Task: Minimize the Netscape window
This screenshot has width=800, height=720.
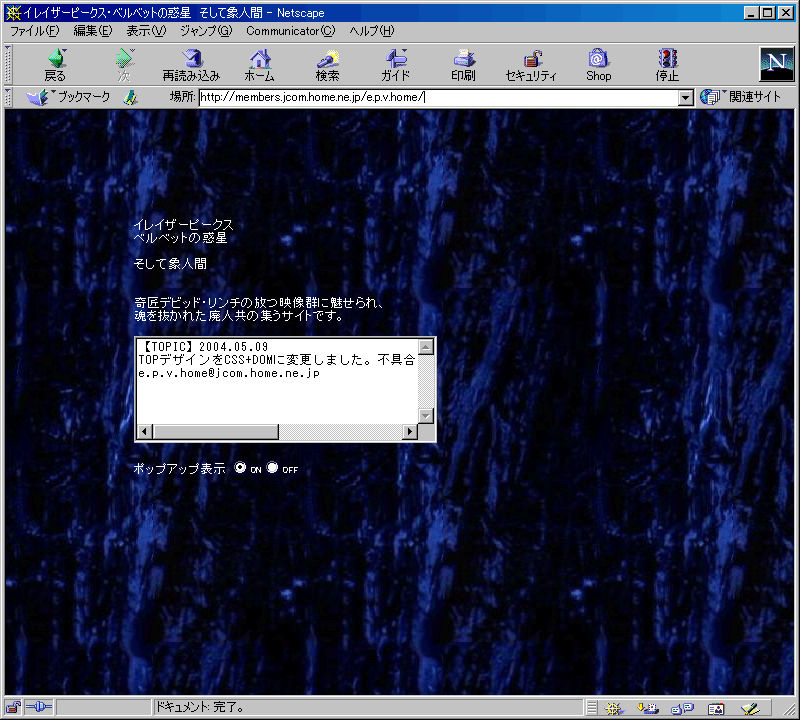Action: click(x=751, y=13)
